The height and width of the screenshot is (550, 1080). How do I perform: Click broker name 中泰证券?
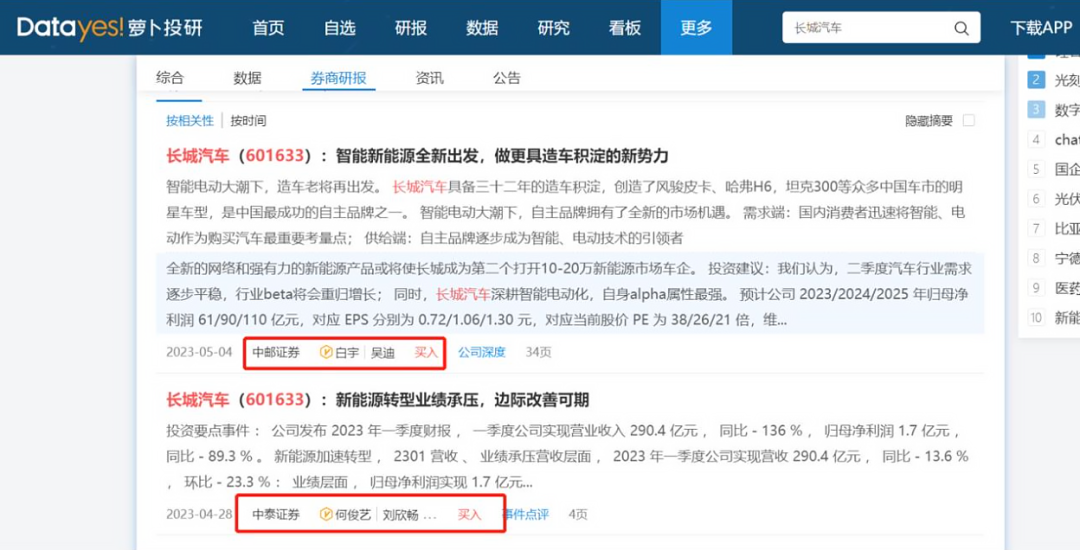click(x=276, y=514)
